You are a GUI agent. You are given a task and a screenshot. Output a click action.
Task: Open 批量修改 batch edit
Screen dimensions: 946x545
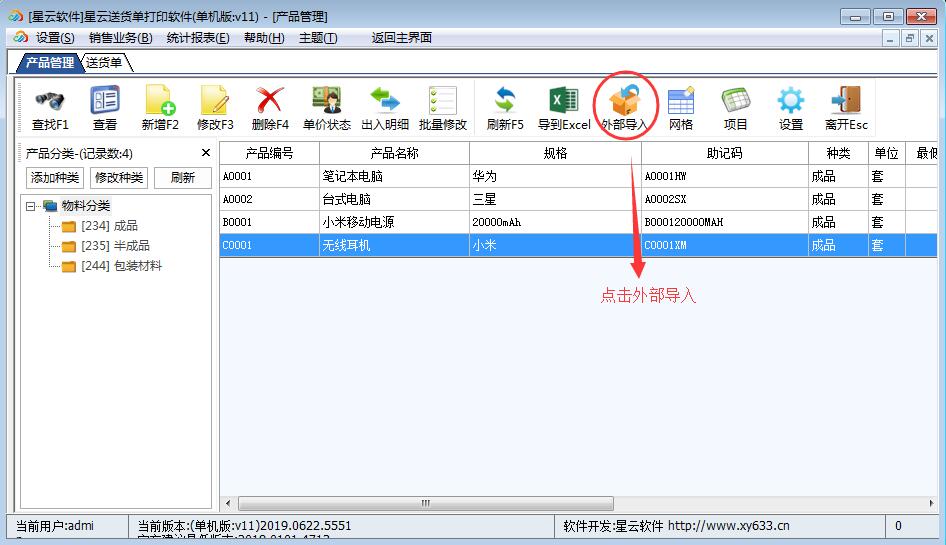tap(443, 109)
